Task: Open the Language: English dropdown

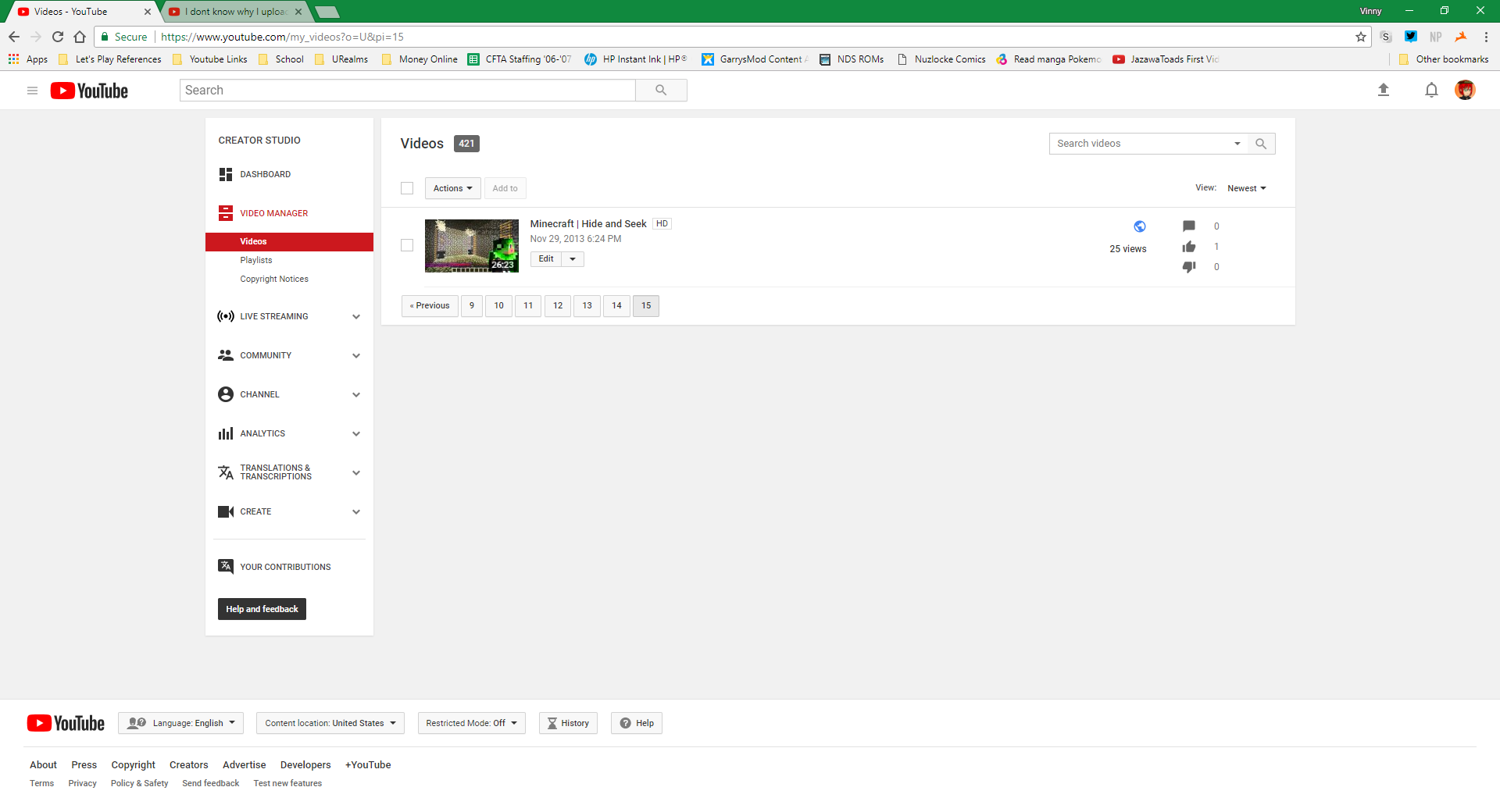Action: (x=181, y=723)
